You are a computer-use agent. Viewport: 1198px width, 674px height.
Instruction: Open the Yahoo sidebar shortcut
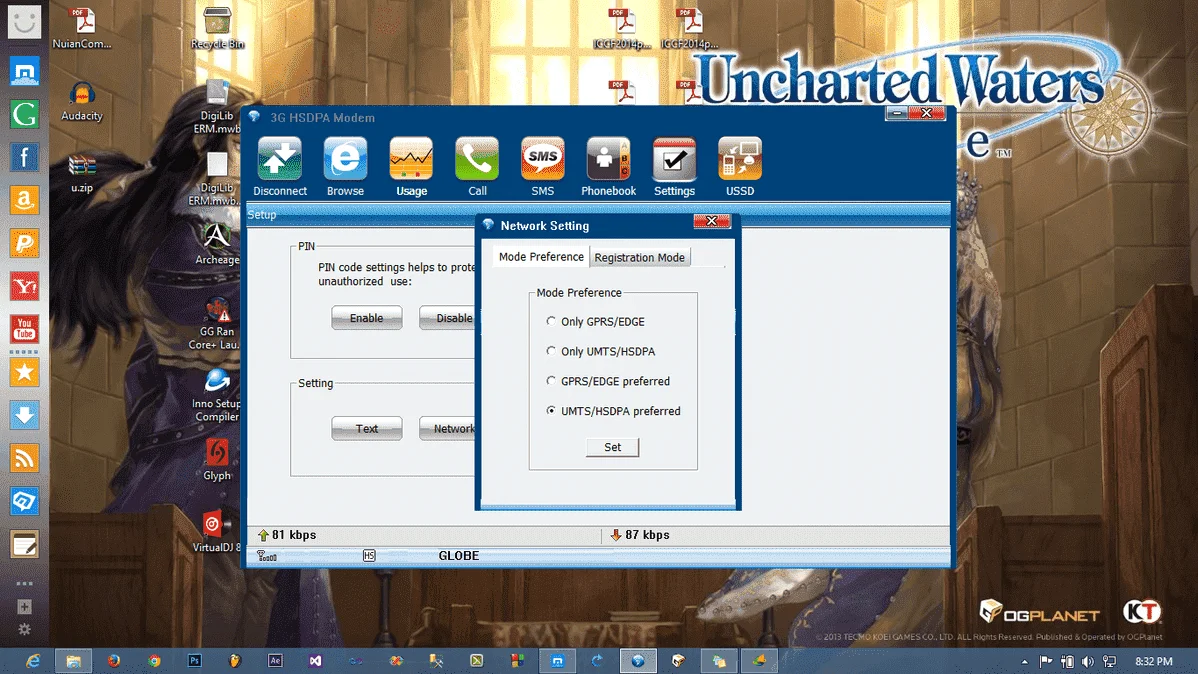(x=24, y=287)
